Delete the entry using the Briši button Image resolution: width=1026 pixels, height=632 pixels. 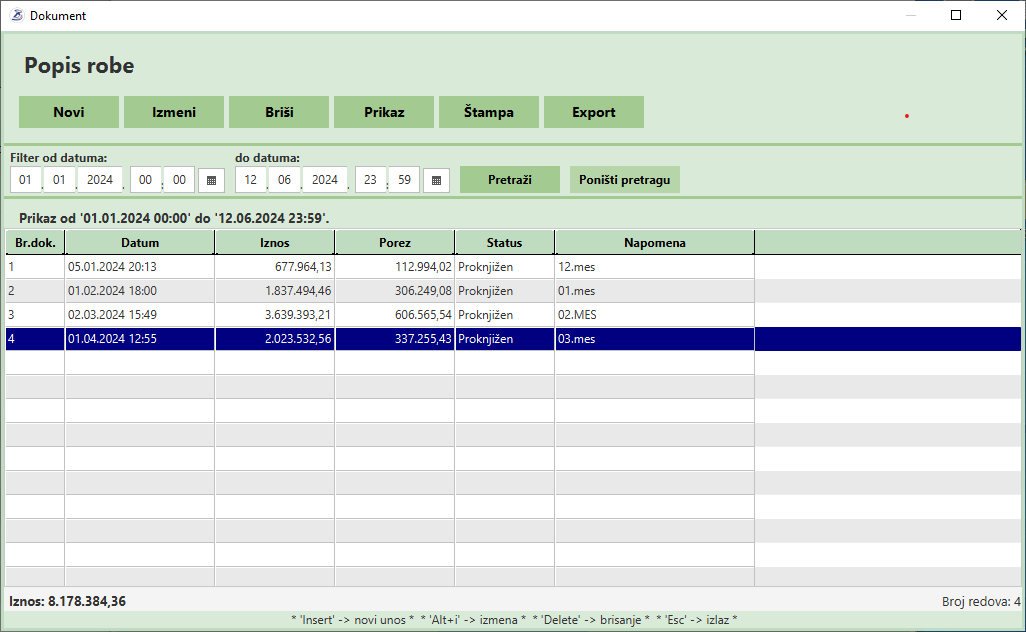coord(279,112)
